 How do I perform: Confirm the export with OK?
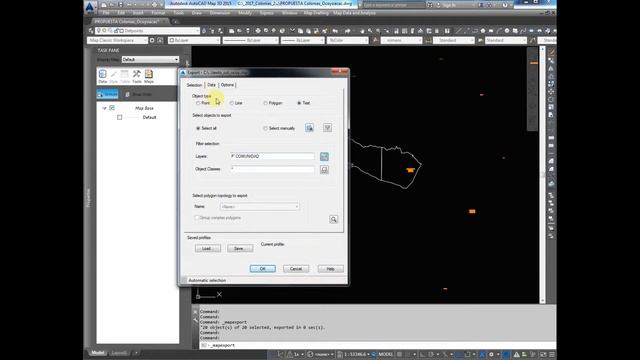[x=262, y=269]
